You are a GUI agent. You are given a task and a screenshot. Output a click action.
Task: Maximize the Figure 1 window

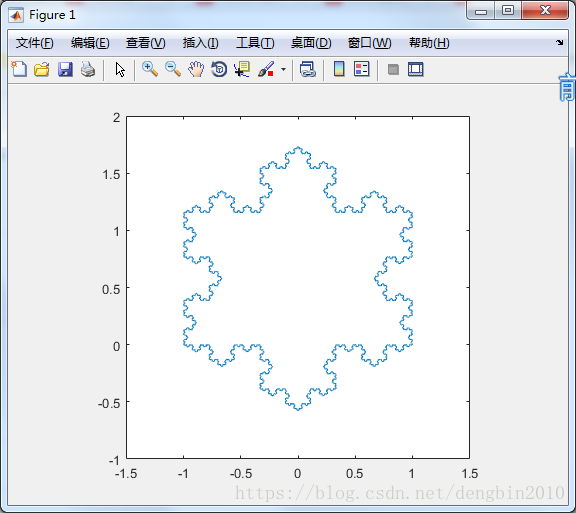pos(508,10)
